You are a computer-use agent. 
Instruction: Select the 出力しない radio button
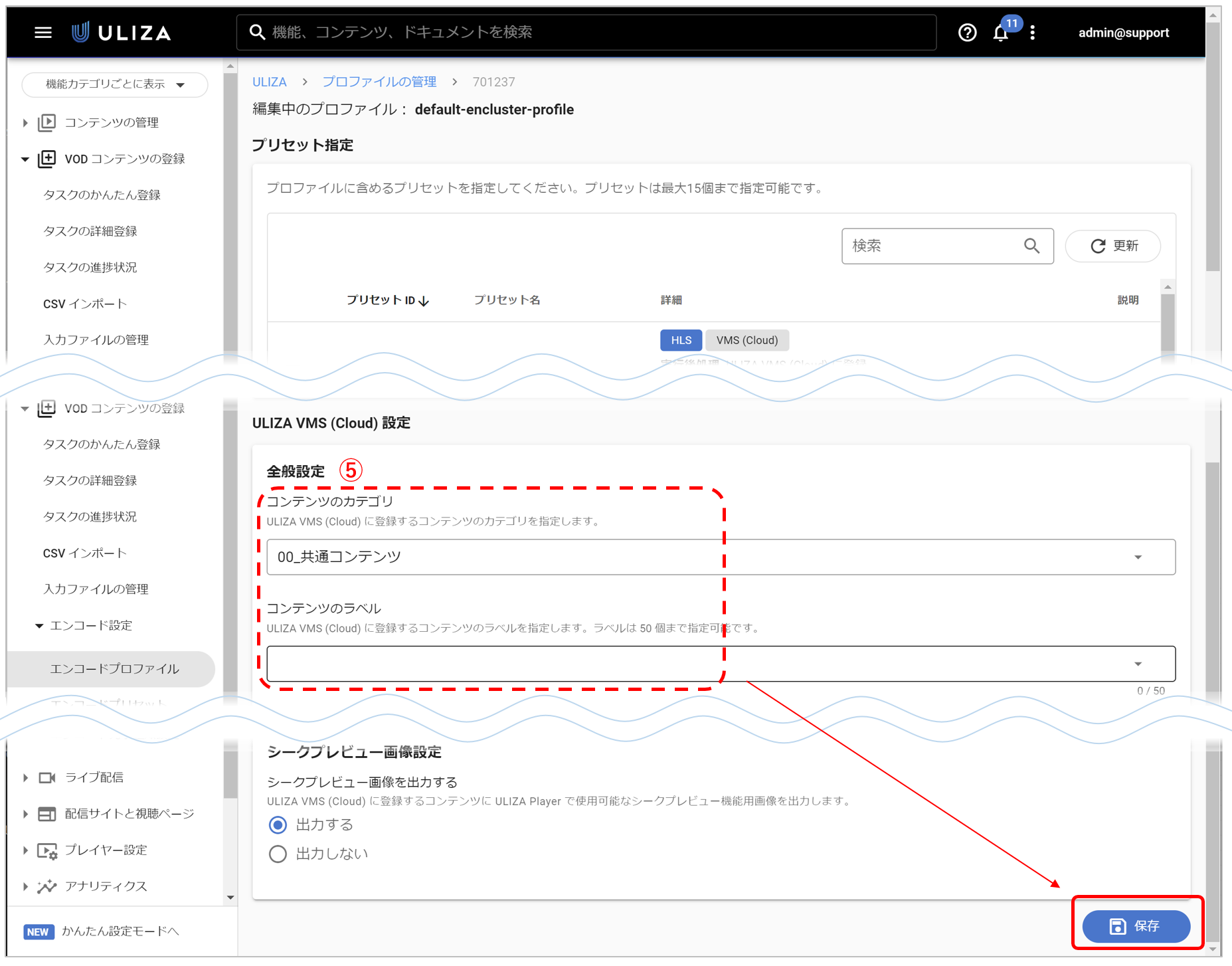pos(278,854)
